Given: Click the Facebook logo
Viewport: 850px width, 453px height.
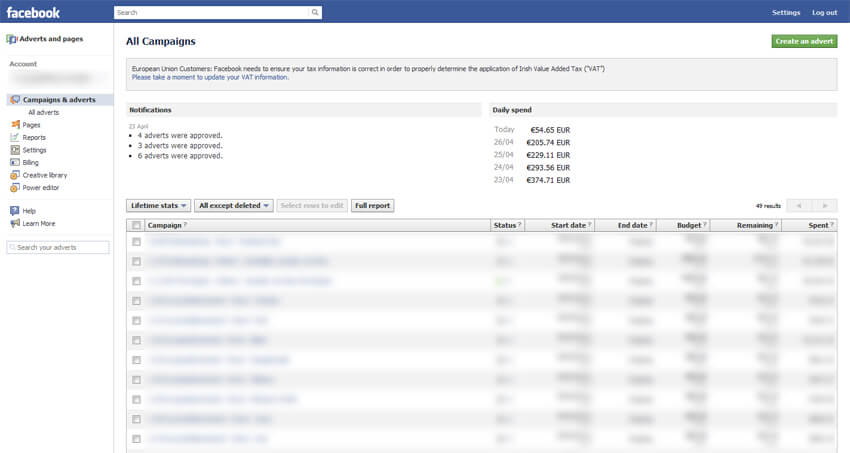Looking at the screenshot, I should coord(33,12).
